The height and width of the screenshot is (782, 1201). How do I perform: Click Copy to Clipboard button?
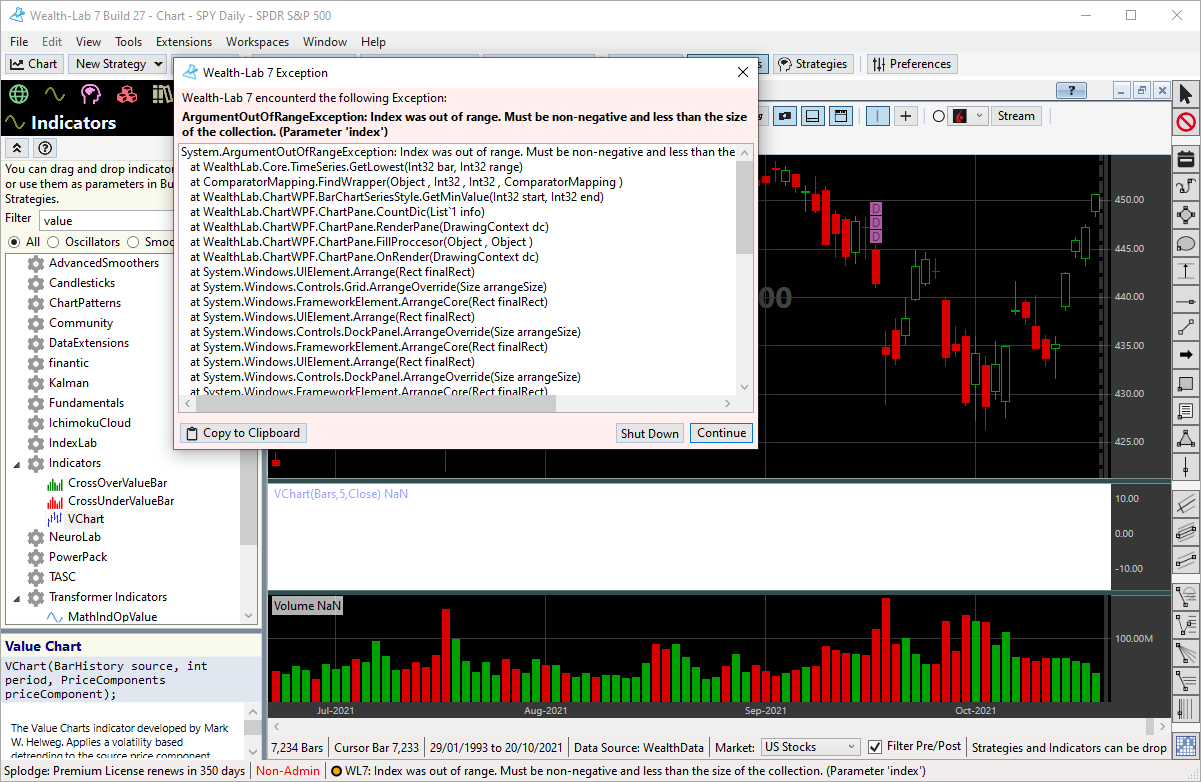(x=243, y=433)
